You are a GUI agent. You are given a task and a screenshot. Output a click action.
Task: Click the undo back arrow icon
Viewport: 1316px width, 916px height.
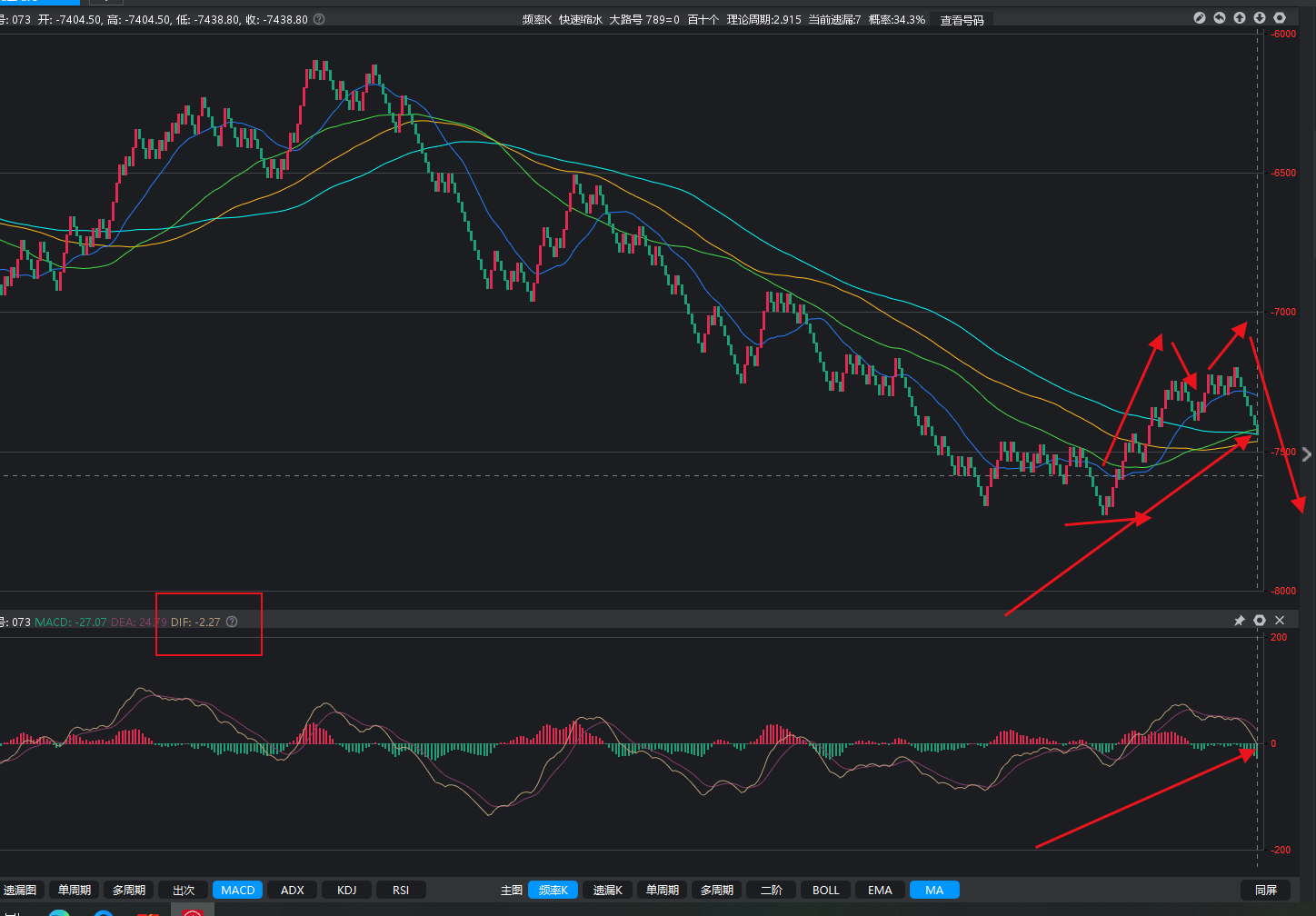1220,18
